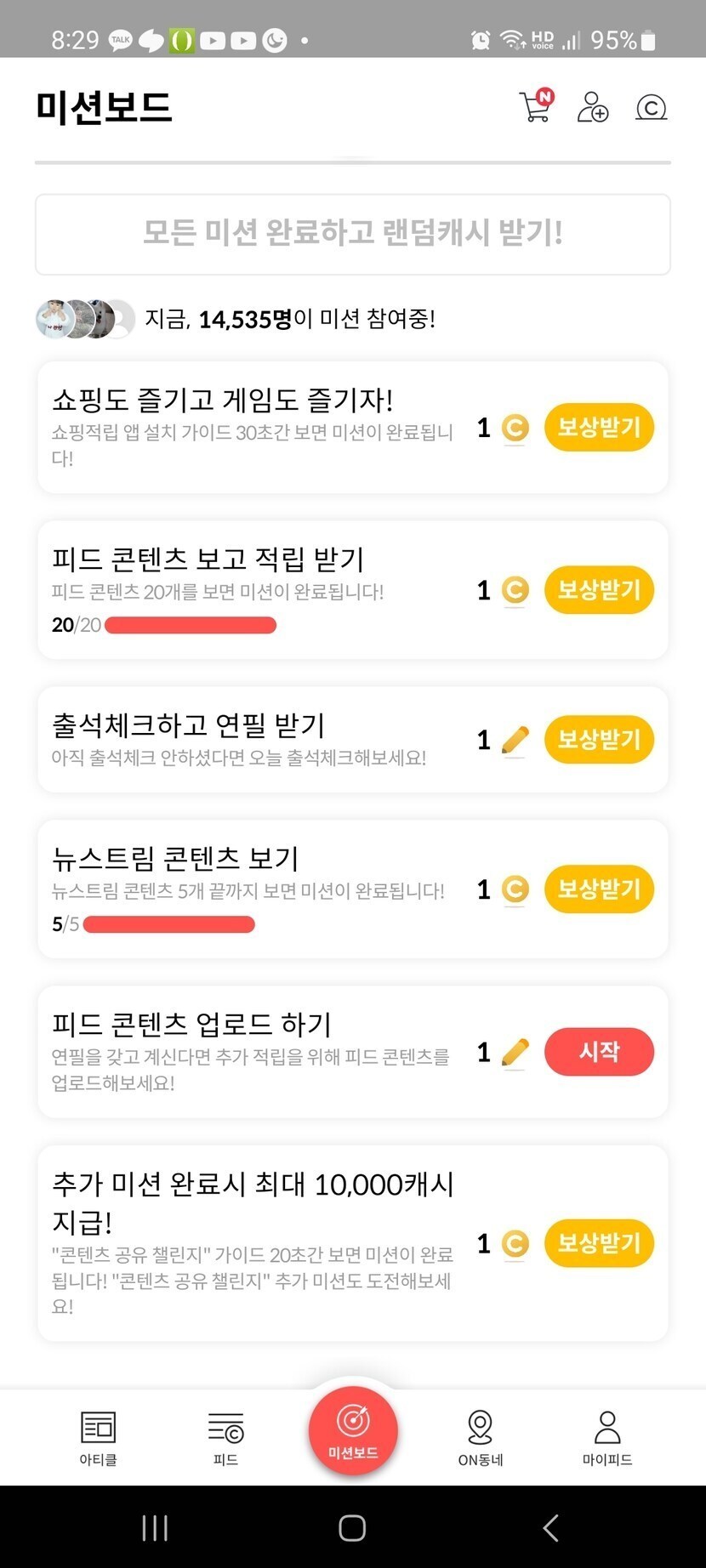Tap the central 미션보드 button
Viewport: 706px width, 1568px height.
coord(353,1430)
